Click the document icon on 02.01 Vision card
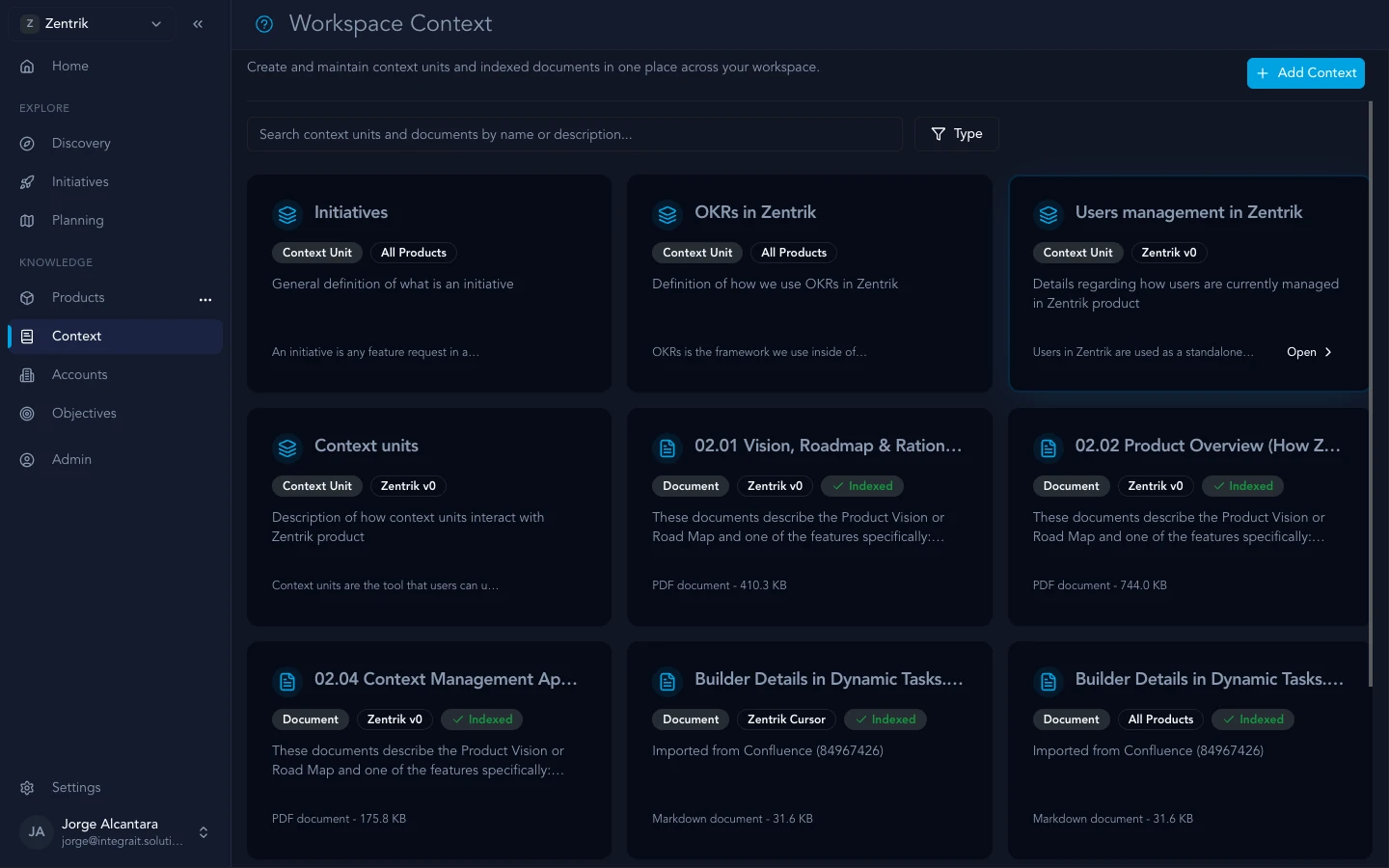1389x868 pixels. tap(667, 448)
